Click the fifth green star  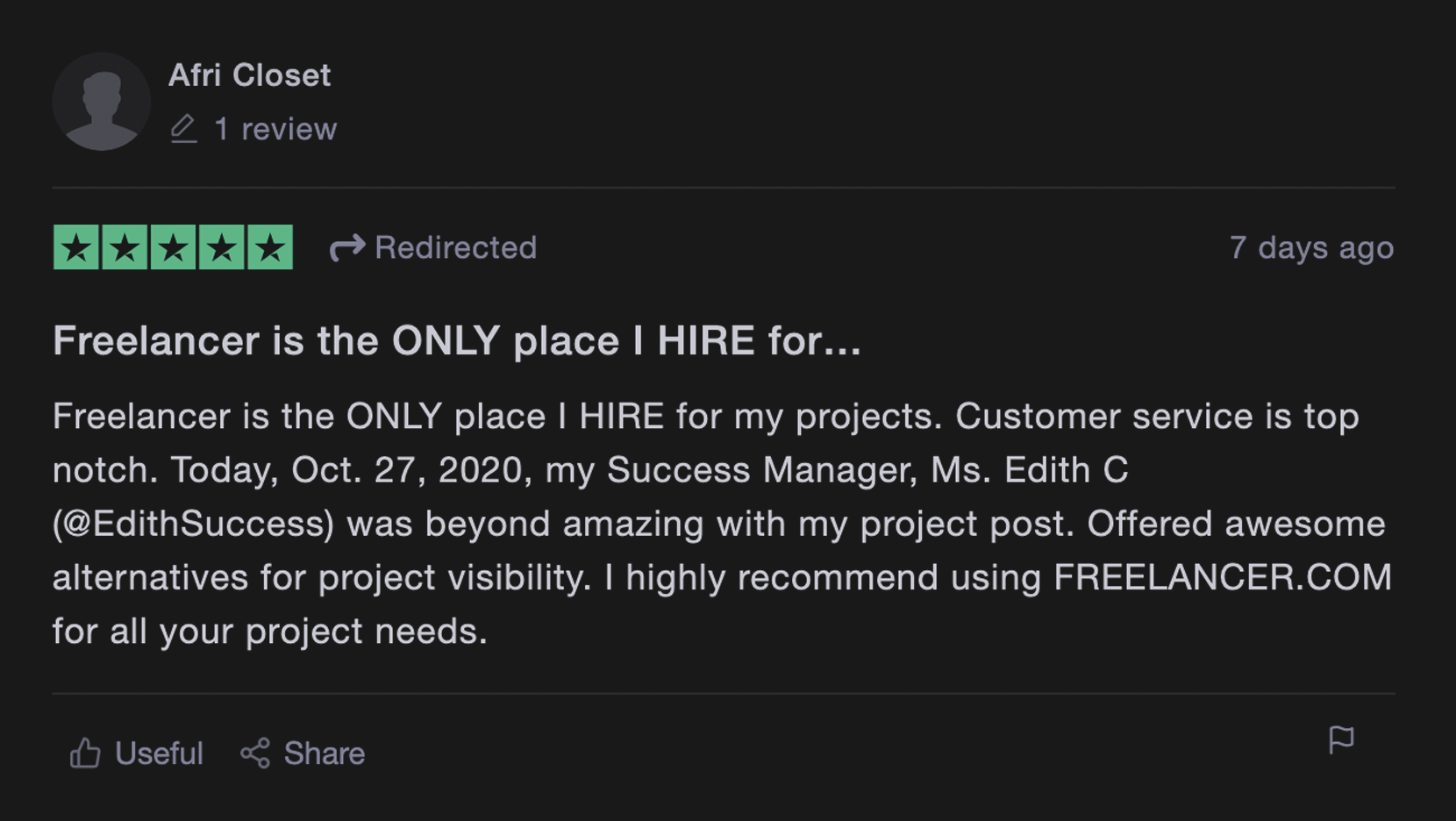(270, 247)
